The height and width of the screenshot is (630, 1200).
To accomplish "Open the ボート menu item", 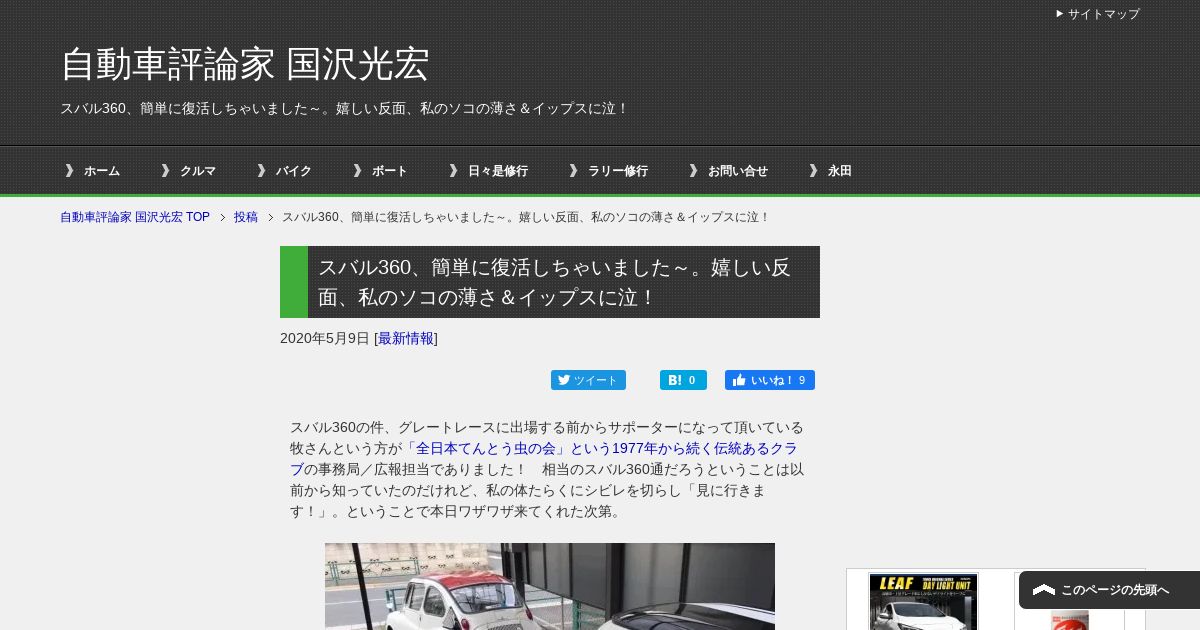I will tap(390, 171).
